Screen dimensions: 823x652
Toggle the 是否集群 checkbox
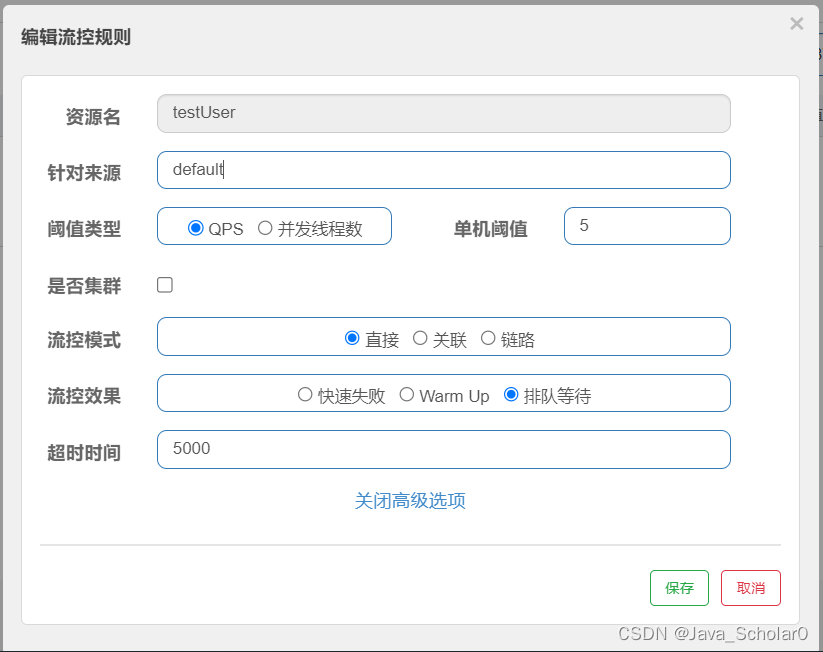165,285
